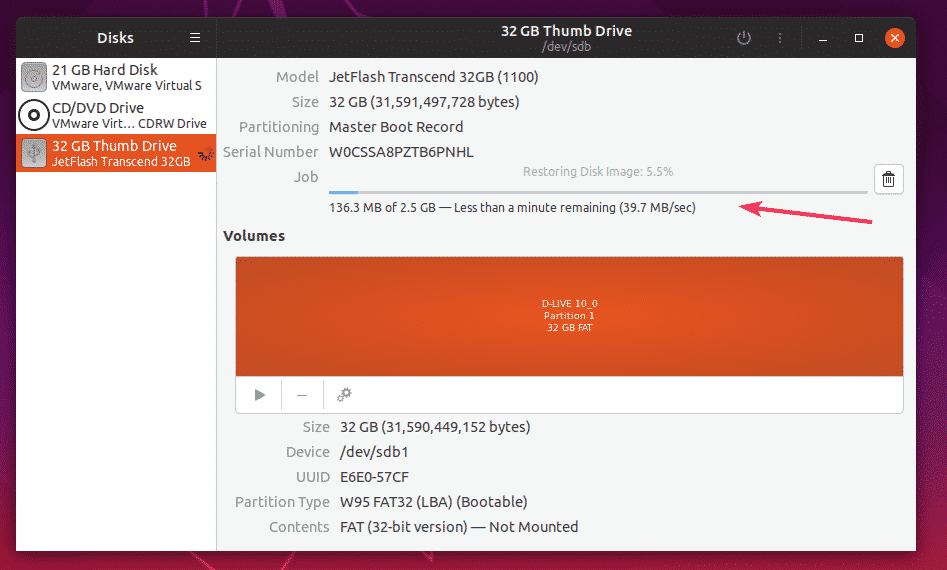Click the Restoring Disk Image progress bar
Image resolution: width=947 pixels, height=570 pixels.
(598, 192)
